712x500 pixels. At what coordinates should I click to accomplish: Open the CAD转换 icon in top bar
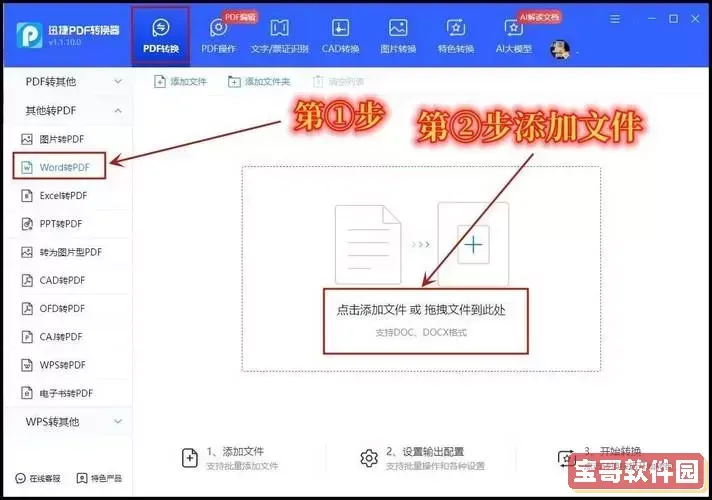point(341,28)
